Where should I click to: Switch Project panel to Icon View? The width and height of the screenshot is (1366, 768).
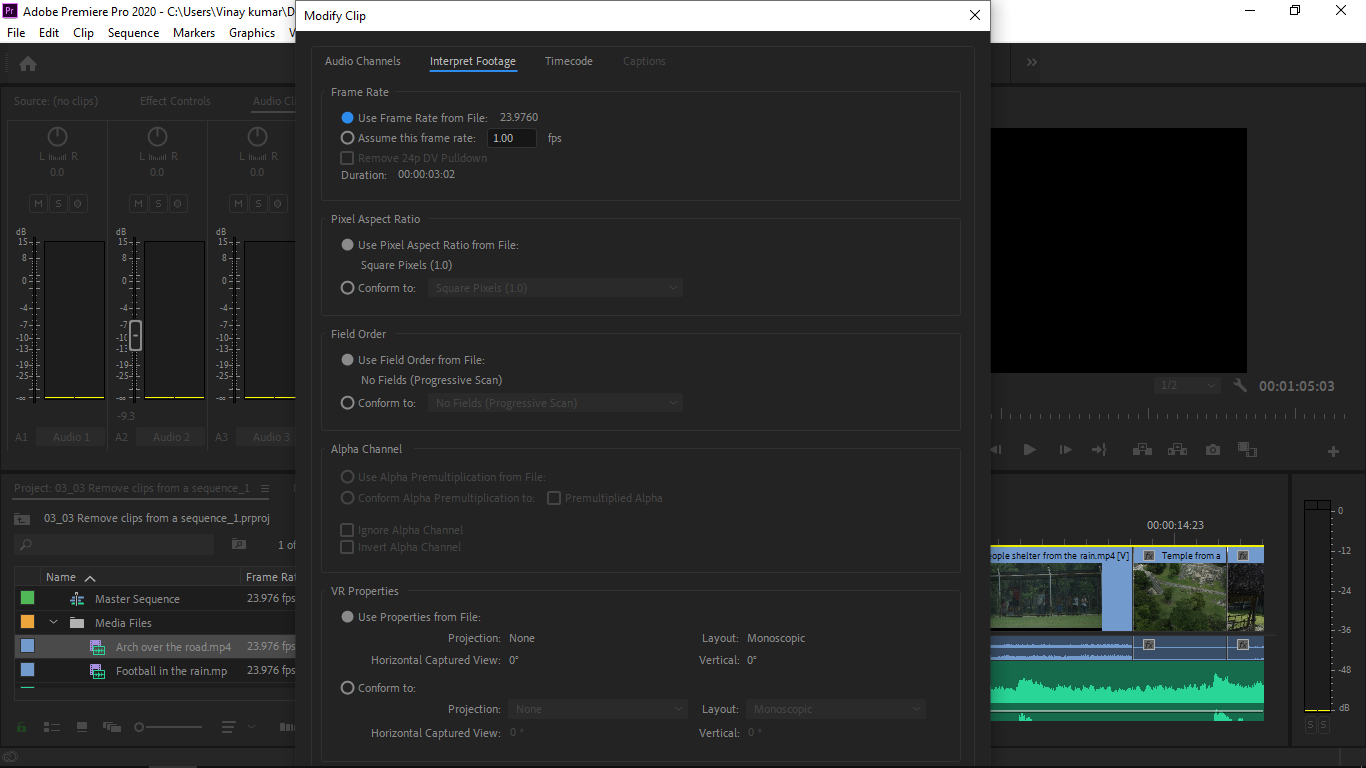[82, 727]
